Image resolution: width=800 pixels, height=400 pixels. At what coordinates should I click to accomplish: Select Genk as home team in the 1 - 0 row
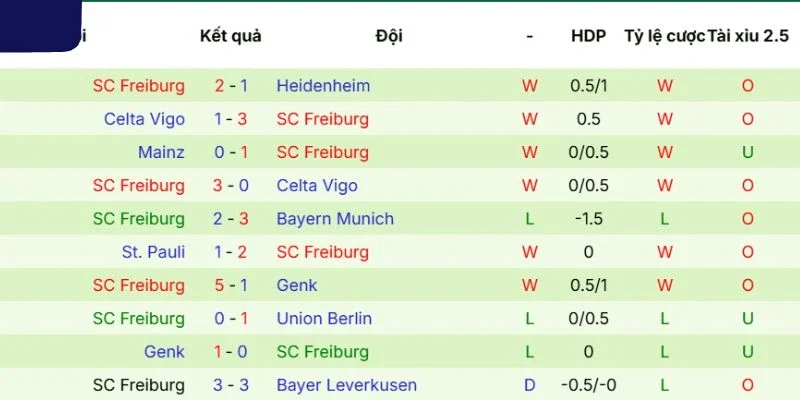[x=164, y=352]
